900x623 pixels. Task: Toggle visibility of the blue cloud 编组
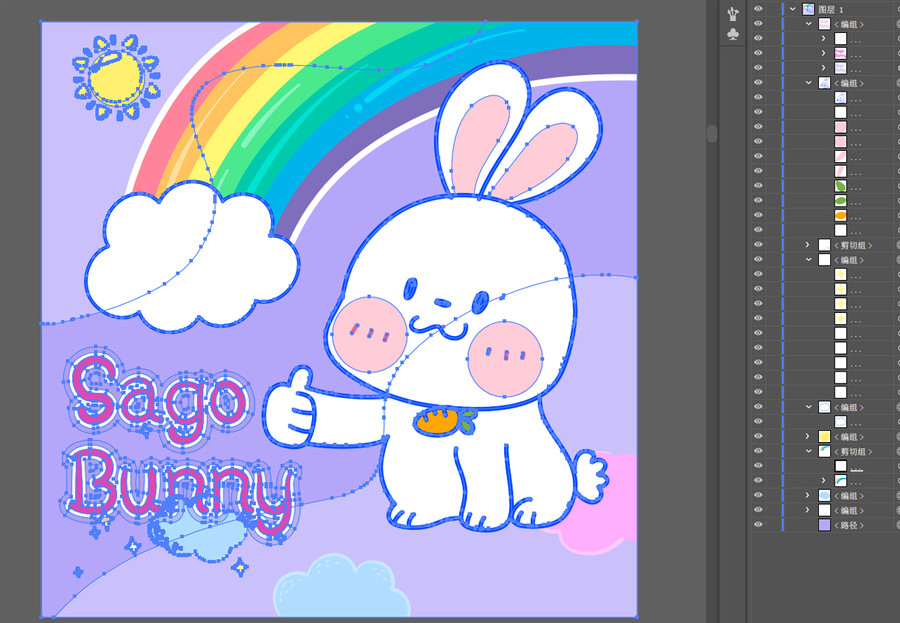pos(758,496)
